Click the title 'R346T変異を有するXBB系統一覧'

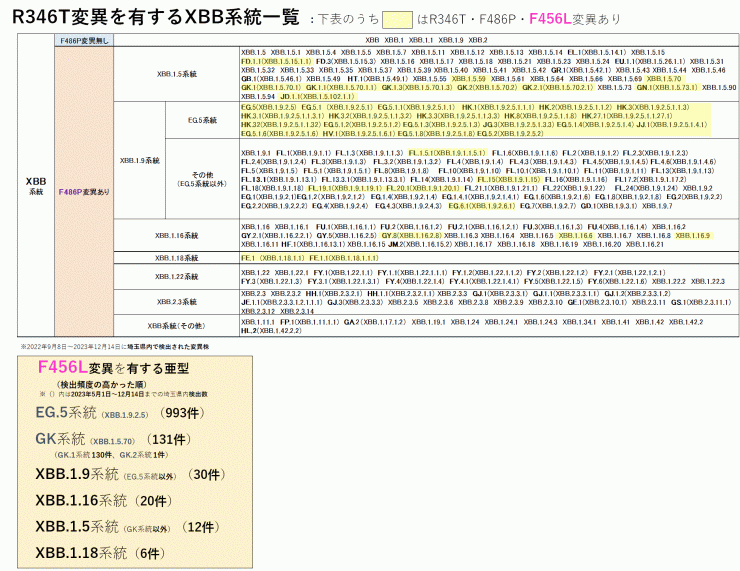[155, 16]
